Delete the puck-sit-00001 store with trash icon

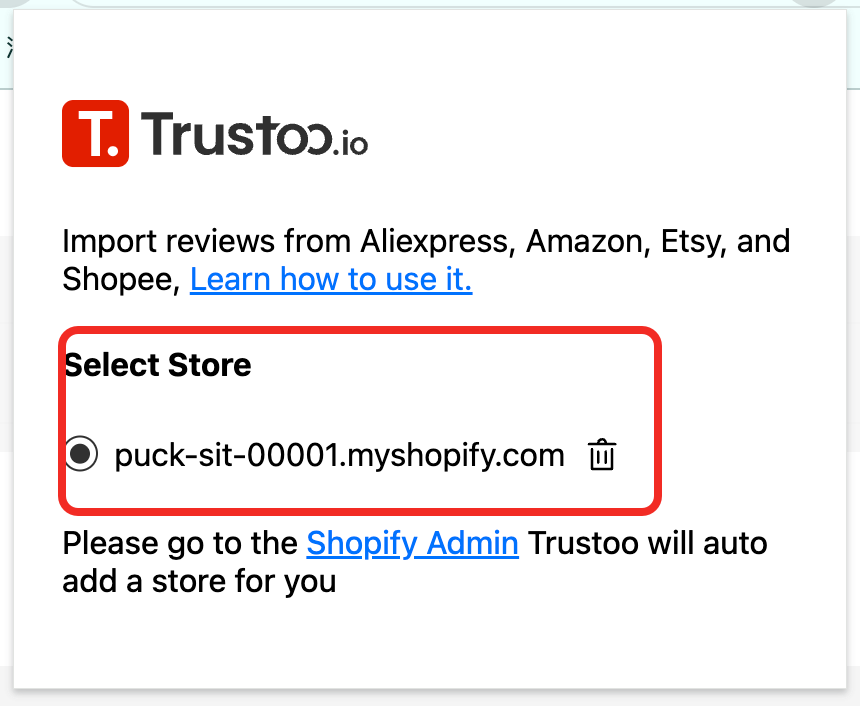pos(602,454)
